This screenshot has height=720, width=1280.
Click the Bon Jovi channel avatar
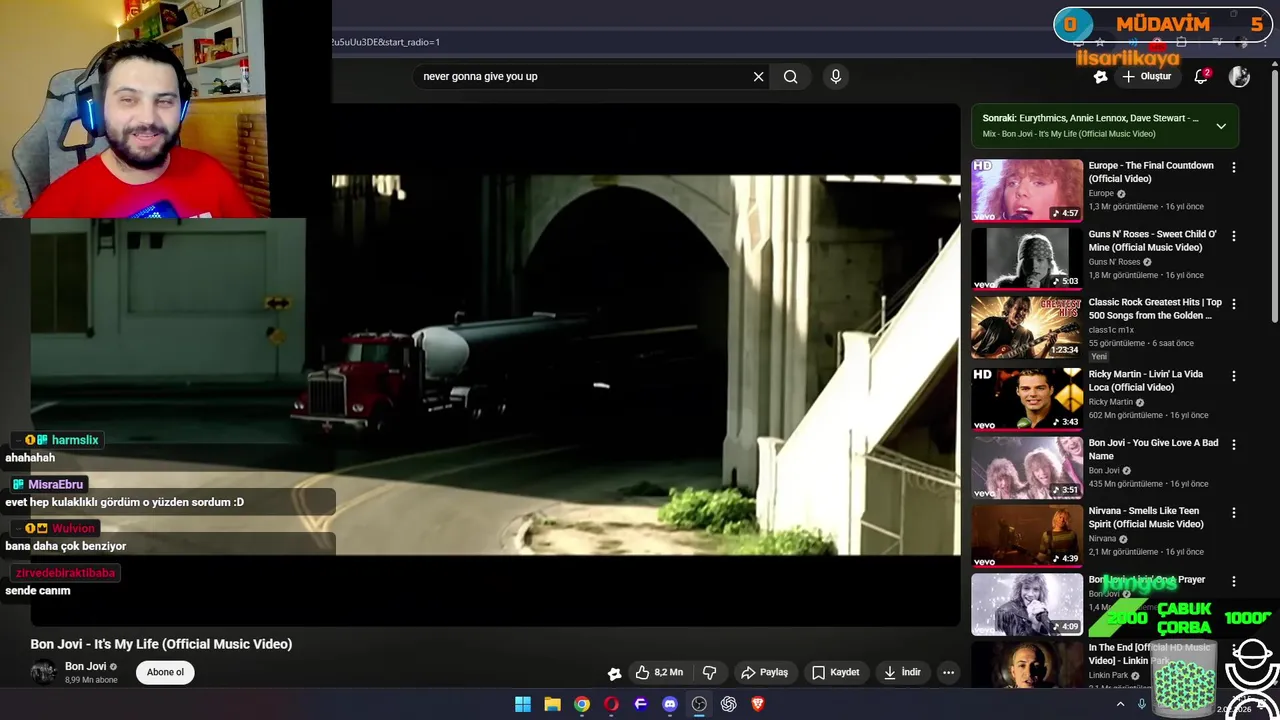[44, 672]
